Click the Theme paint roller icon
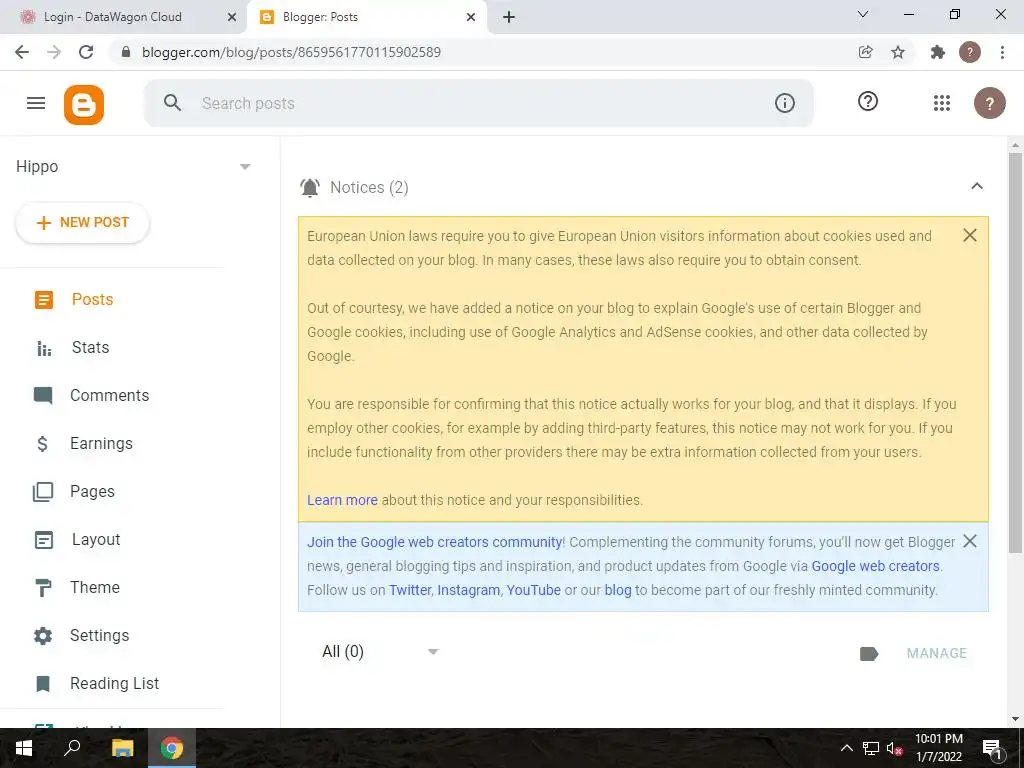 click(x=43, y=588)
